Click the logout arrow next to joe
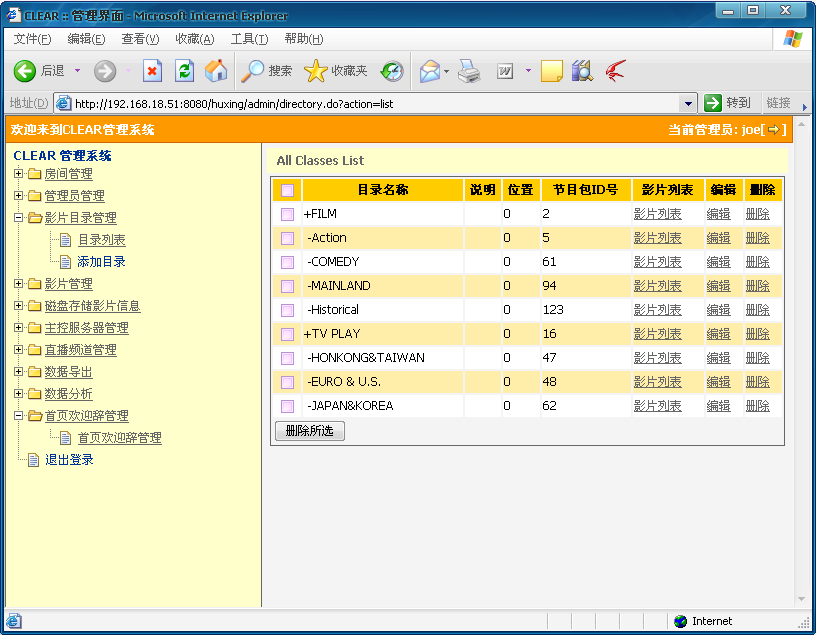Image resolution: width=816 pixels, height=635 pixels. pos(774,130)
